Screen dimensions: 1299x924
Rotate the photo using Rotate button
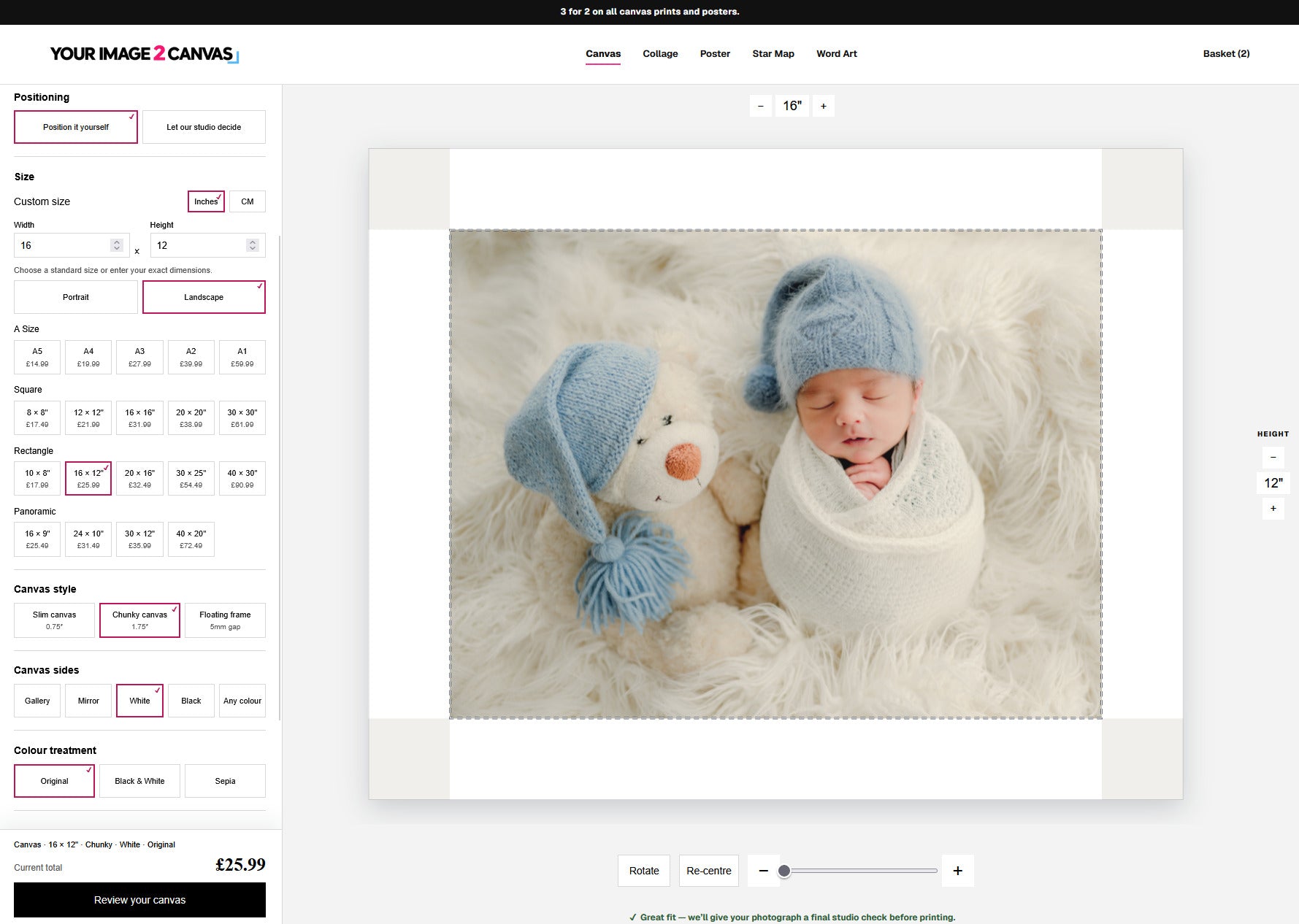[644, 871]
